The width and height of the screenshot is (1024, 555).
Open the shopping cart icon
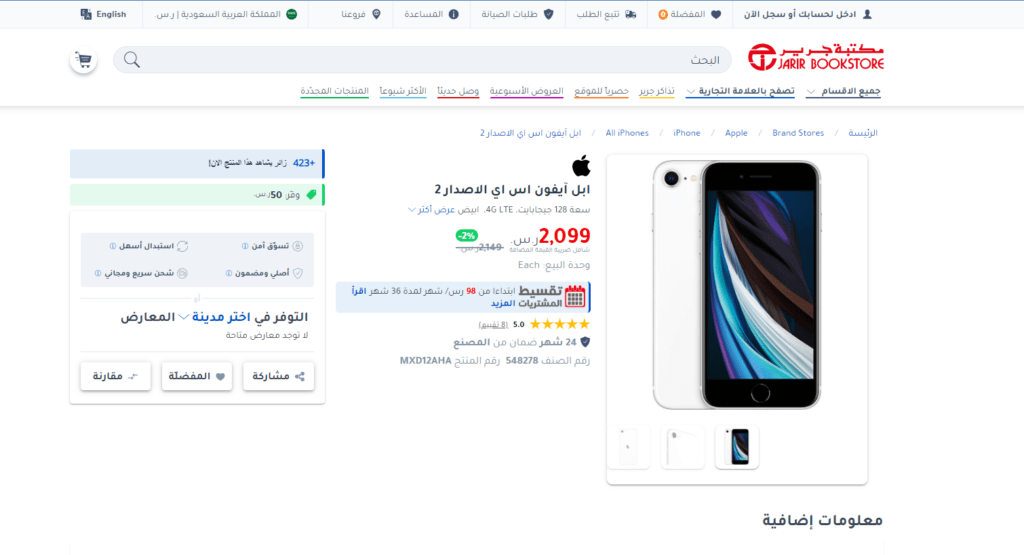84,60
